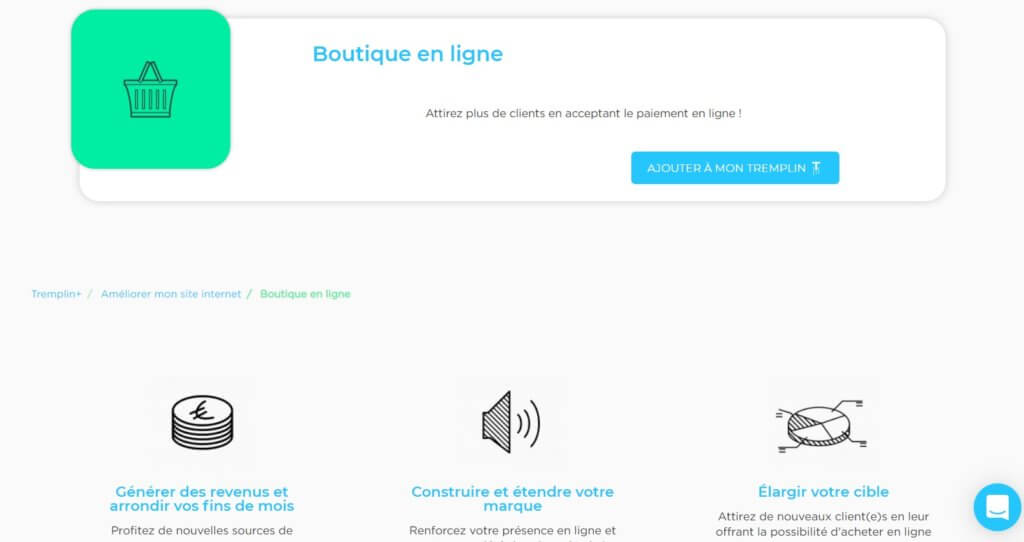Viewport: 1024px width, 542px height.
Task: Click paragraph starting 'Renforcez votre présence en ligne'
Action: [x=512, y=531]
